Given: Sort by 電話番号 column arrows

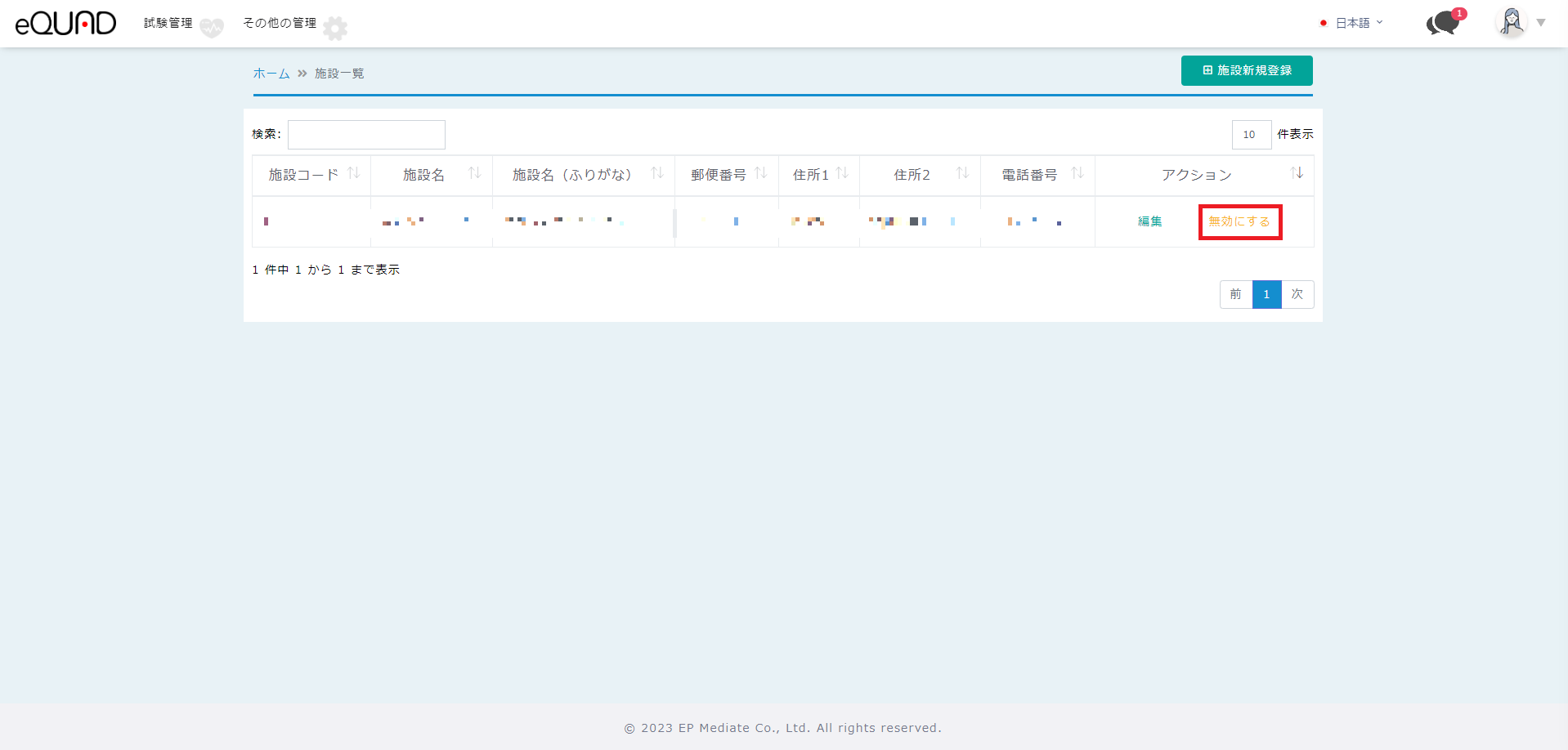Looking at the screenshot, I should pyautogui.click(x=1077, y=173).
